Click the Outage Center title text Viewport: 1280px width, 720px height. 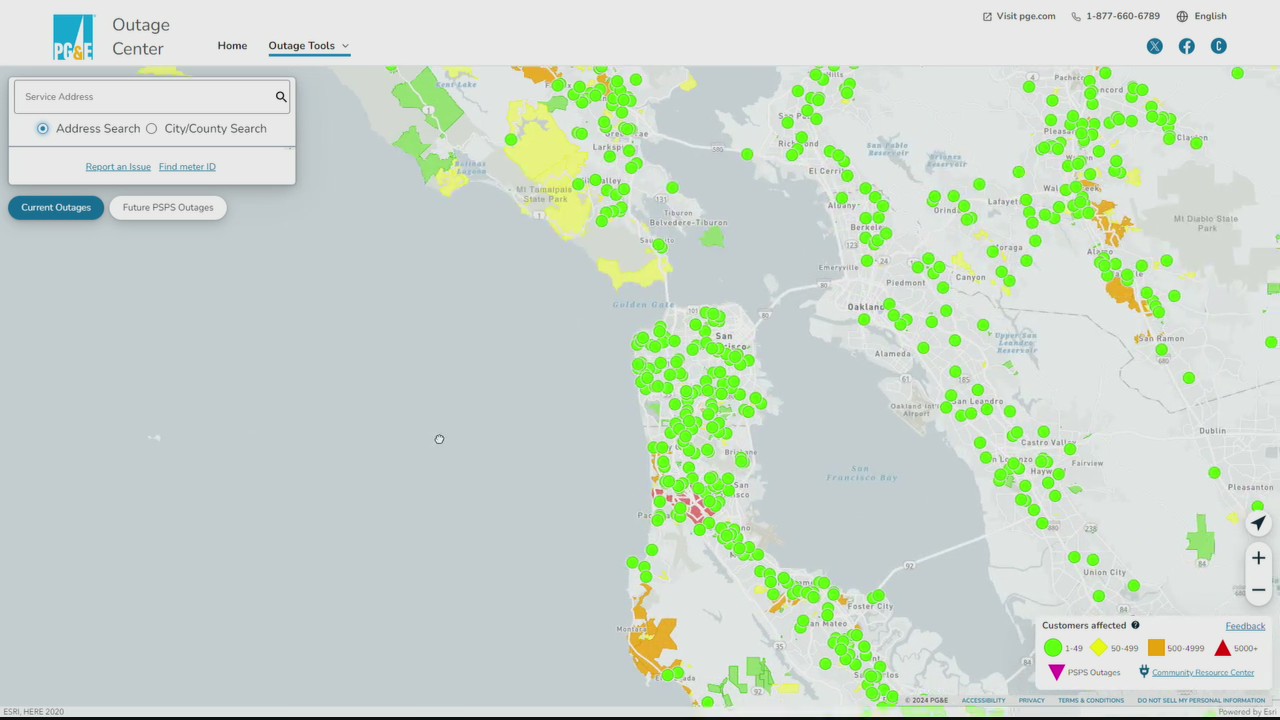[141, 37]
